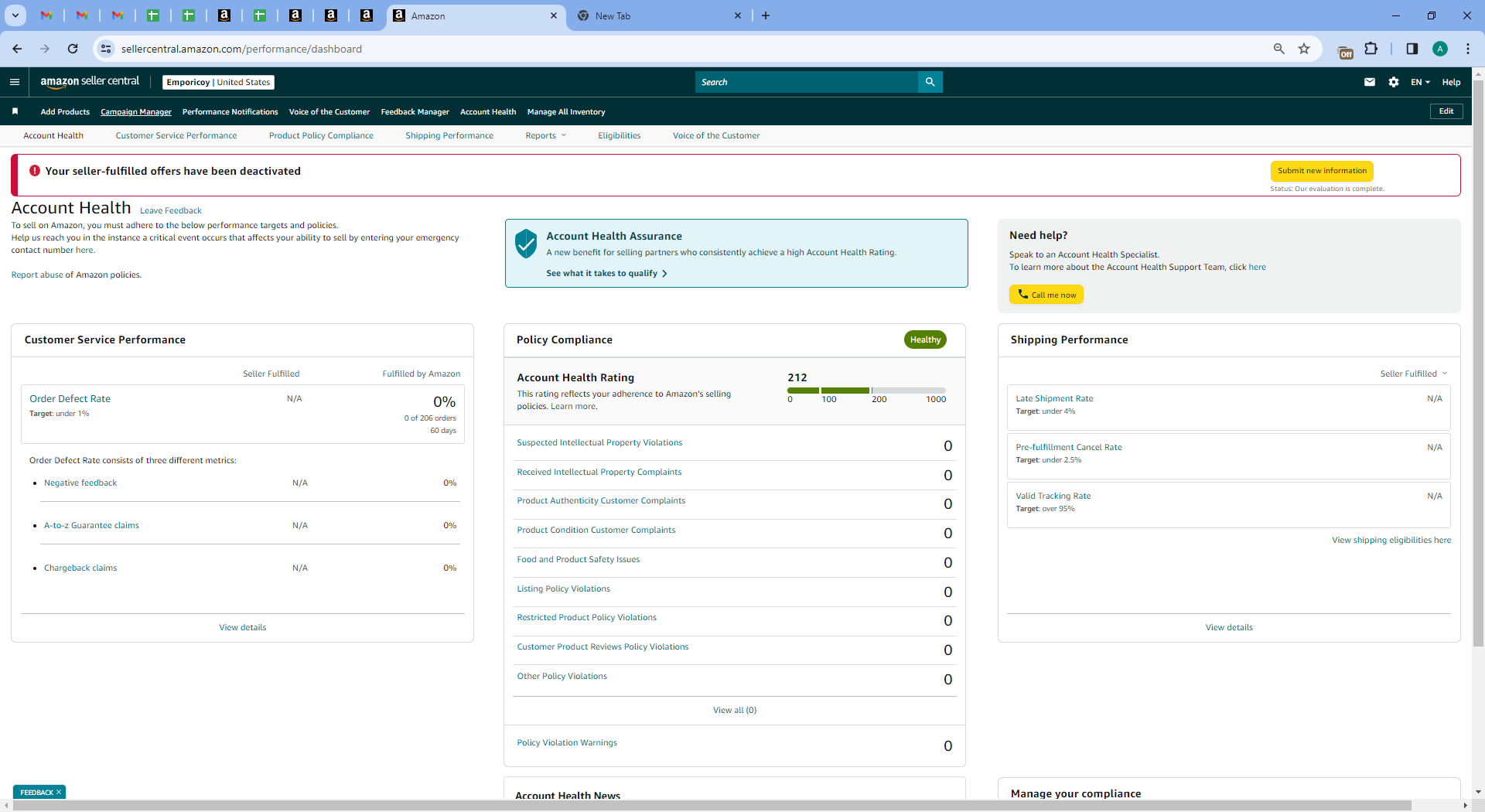Viewport: 1485px width, 812px height.
Task: Open the tab search chevron dropdown
Action: (15, 15)
